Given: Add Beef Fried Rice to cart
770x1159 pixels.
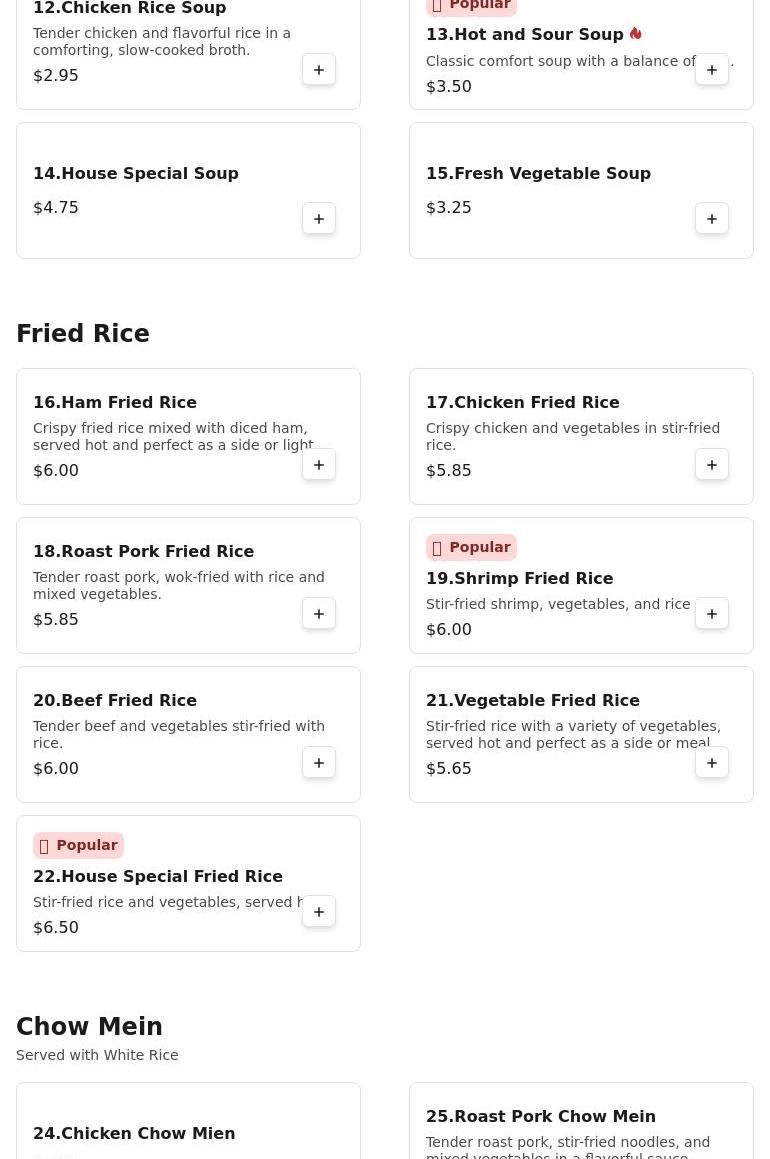Looking at the screenshot, I should point(319,763).
